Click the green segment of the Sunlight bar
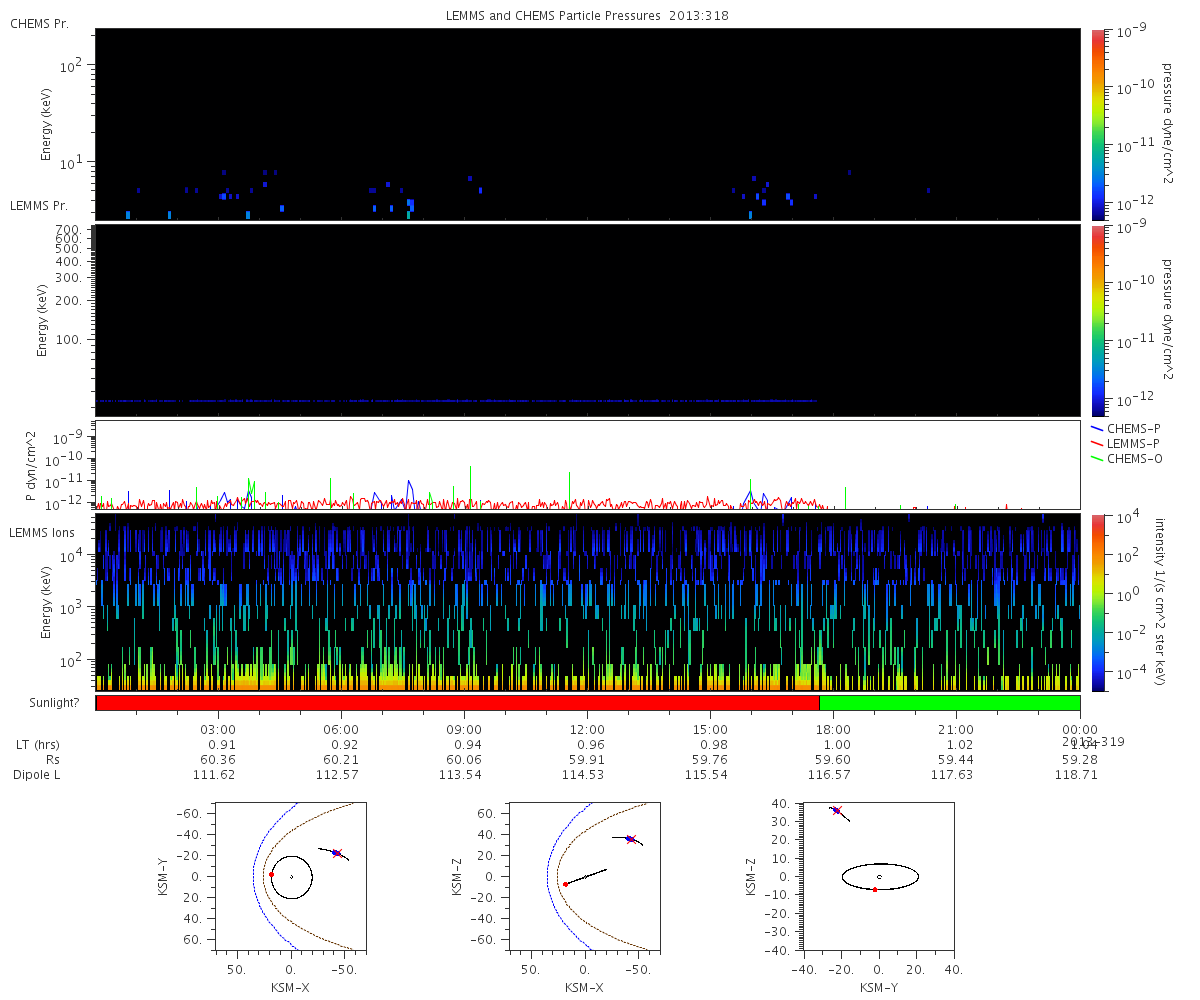Screen dimensions: 1200x1000 949,703
